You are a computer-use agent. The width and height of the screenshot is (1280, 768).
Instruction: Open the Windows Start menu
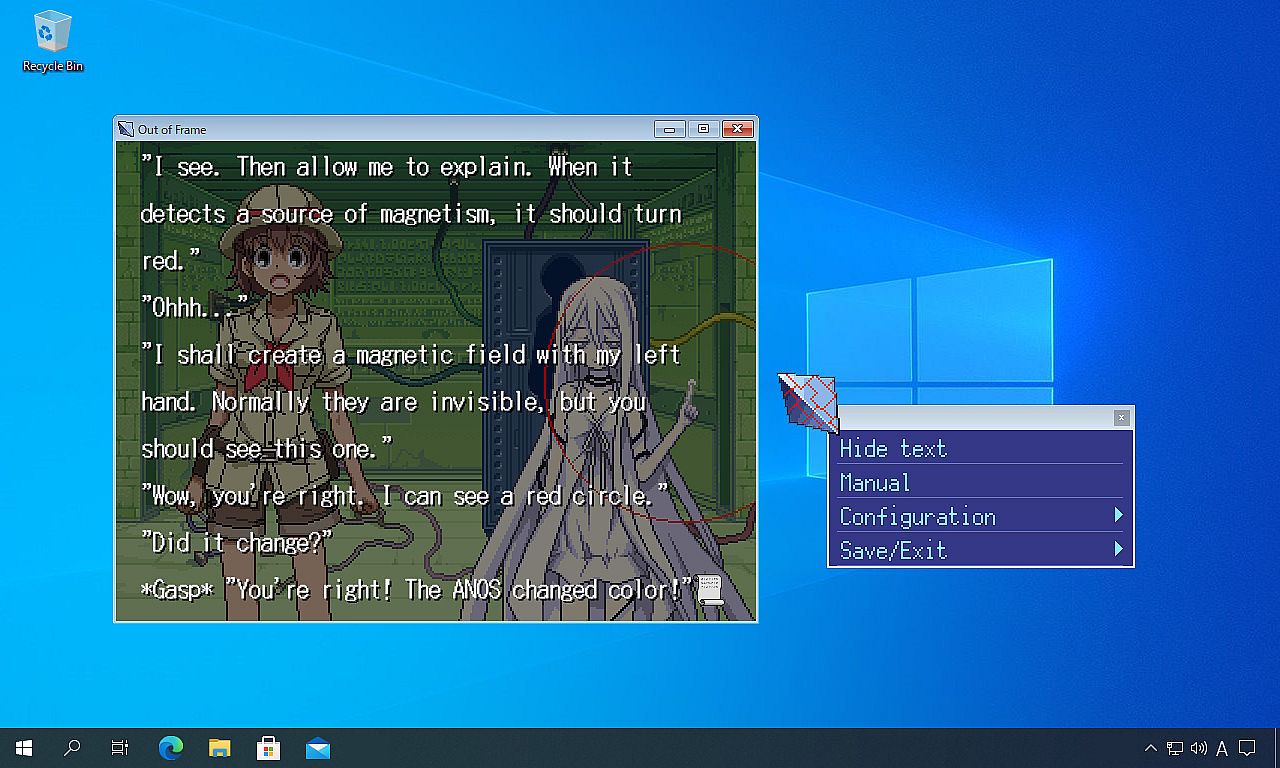click(24, 748)
